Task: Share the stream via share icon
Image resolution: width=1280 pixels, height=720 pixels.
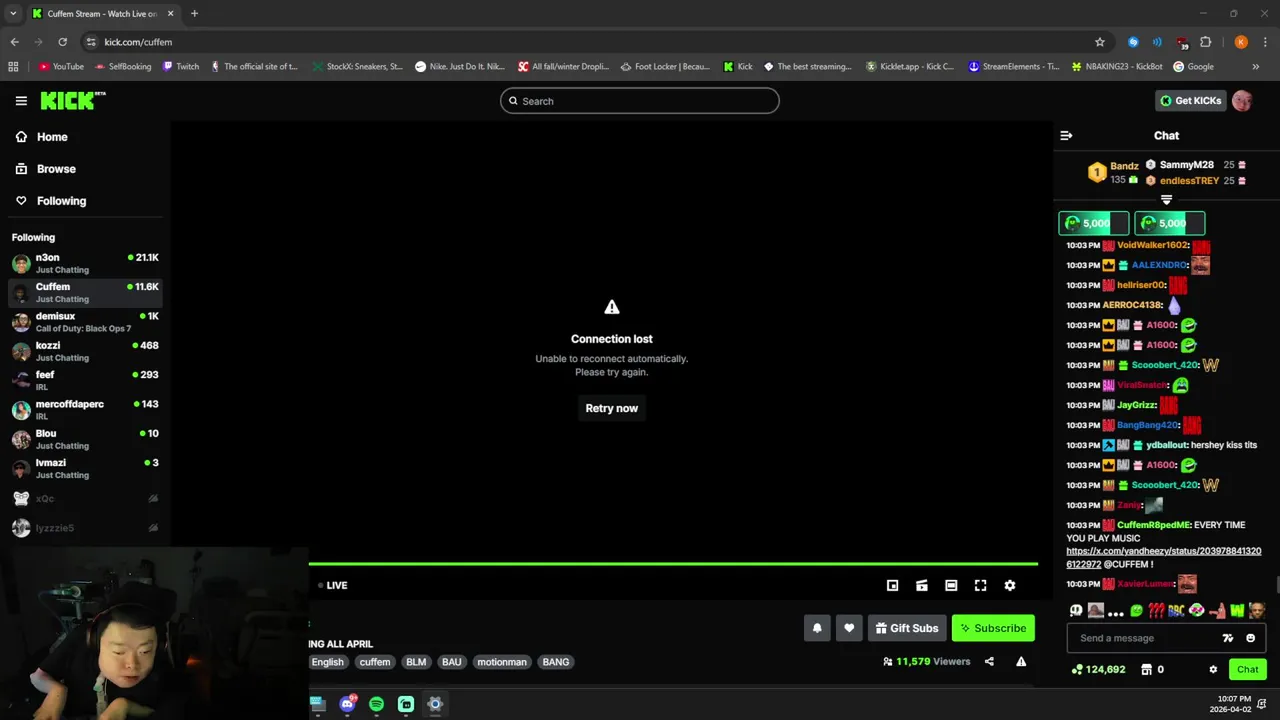Action: coord(989,661)
